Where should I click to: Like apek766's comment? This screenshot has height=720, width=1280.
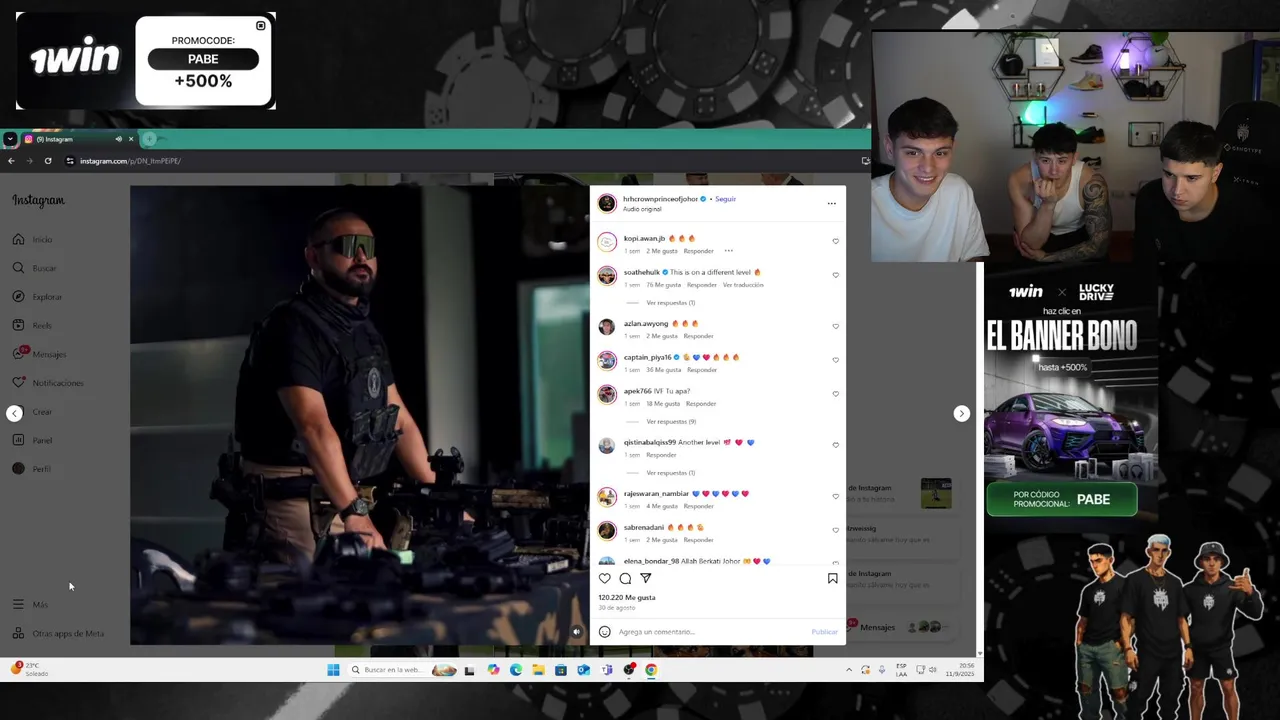pyautogui.click(x=835, y=394)
